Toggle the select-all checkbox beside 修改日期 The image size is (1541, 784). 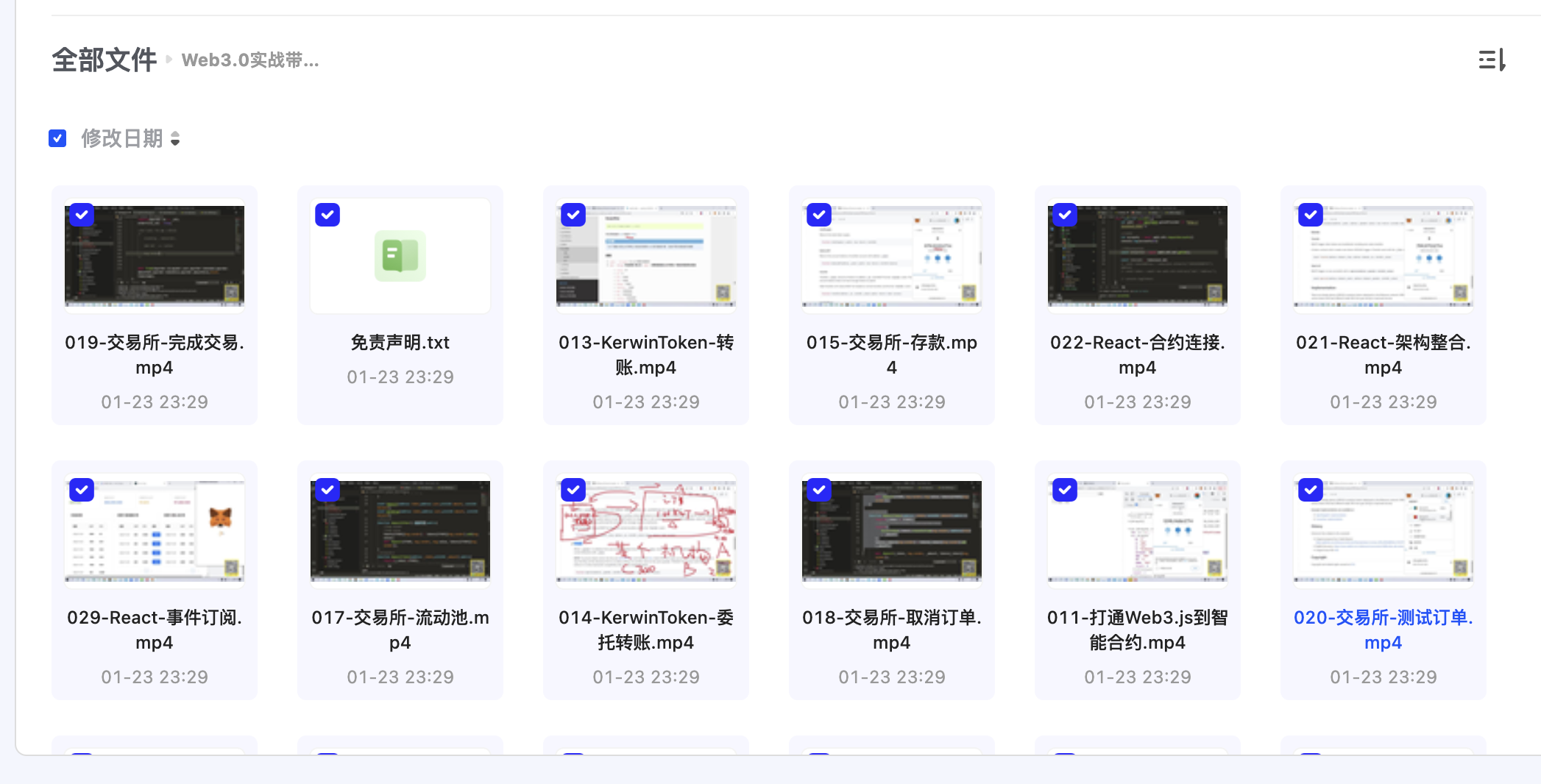click(57, 138)
